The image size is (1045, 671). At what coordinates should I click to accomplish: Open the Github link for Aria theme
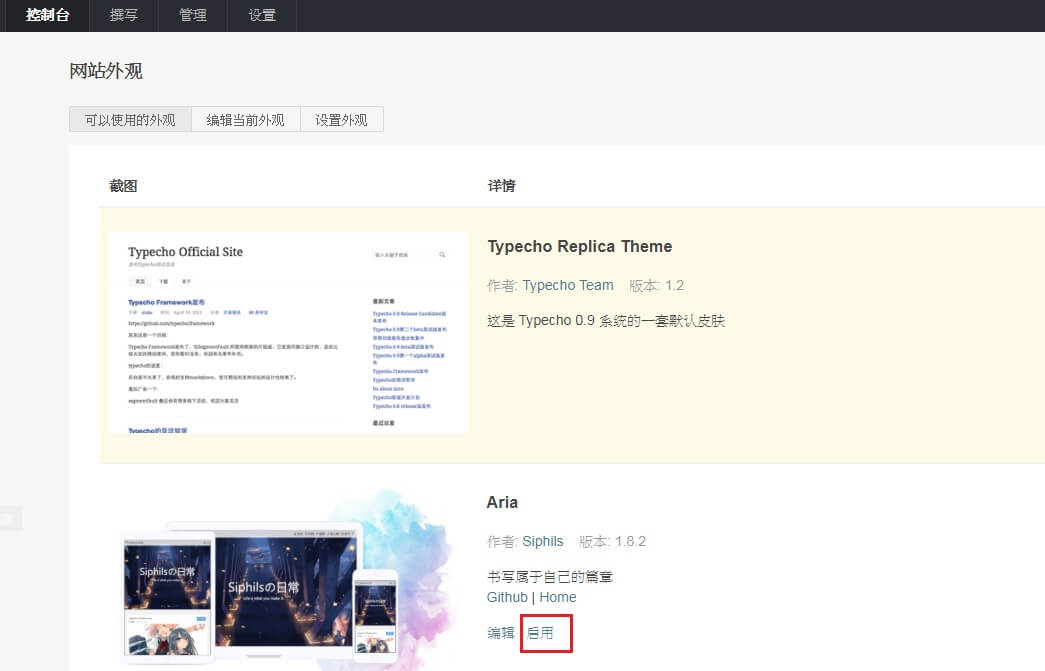coord(506,597)
